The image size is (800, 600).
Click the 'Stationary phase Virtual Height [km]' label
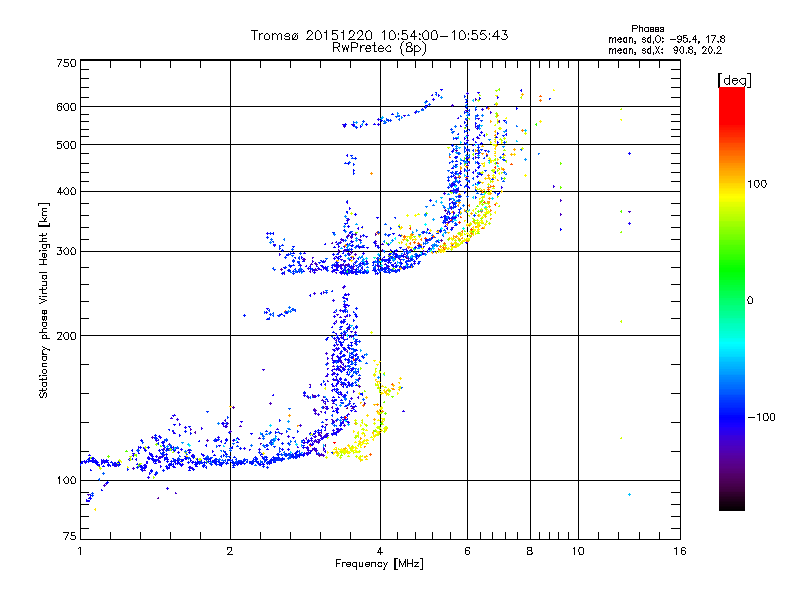pyautogui.click(x=44, y=300)
